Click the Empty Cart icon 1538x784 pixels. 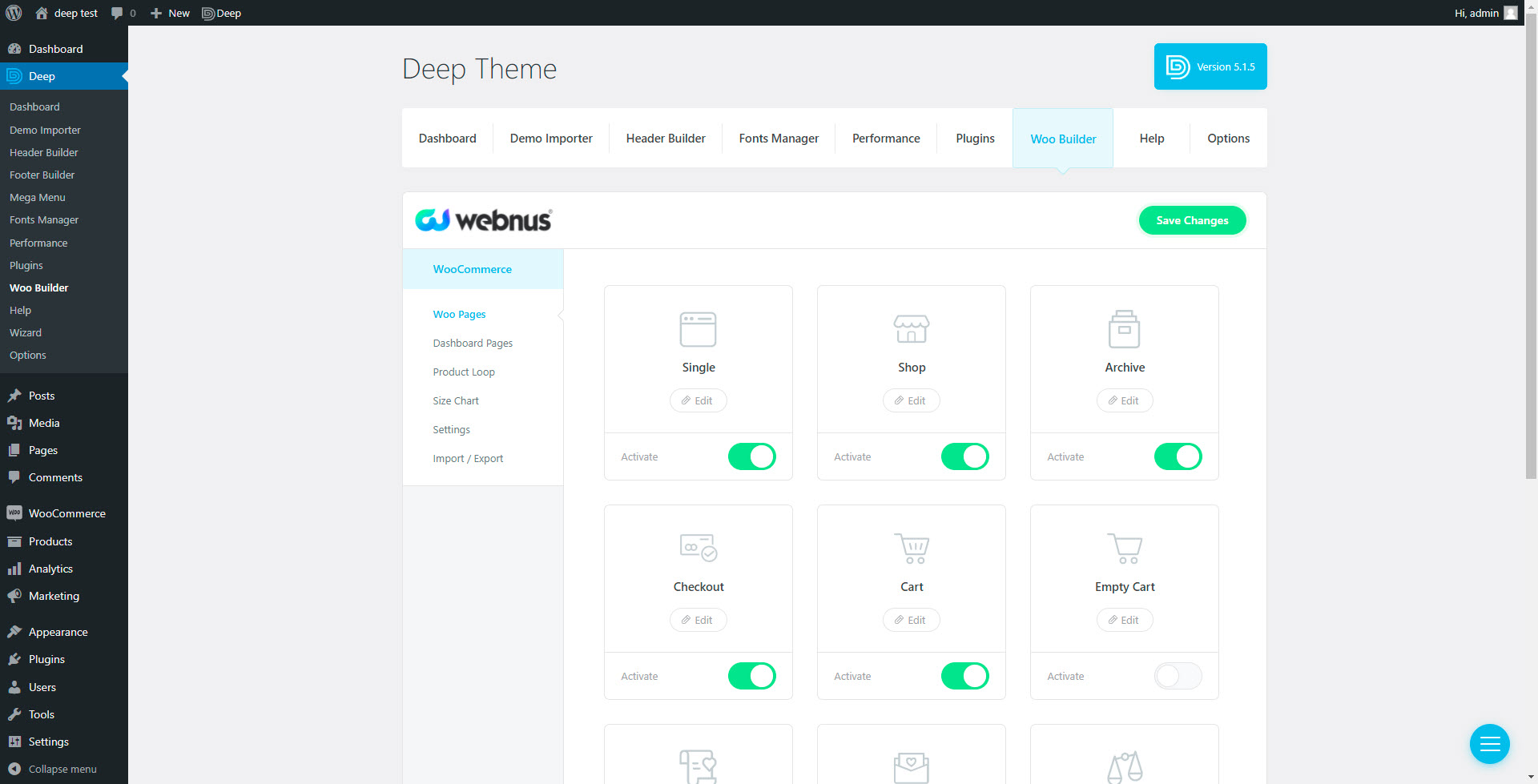(1125, 549)
